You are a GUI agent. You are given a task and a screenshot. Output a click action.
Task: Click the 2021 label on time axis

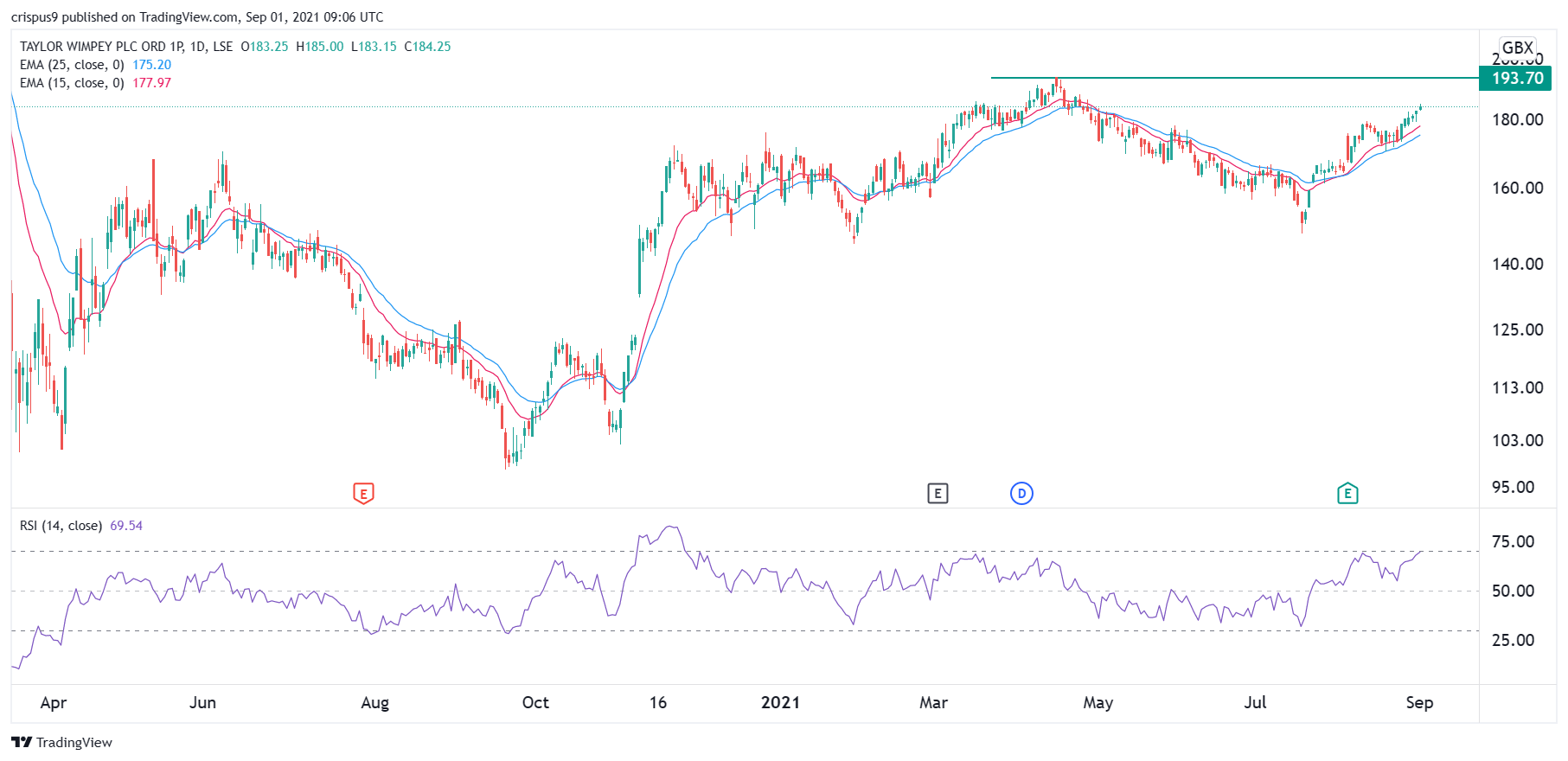pyautogui.click(x=780, y=702)
